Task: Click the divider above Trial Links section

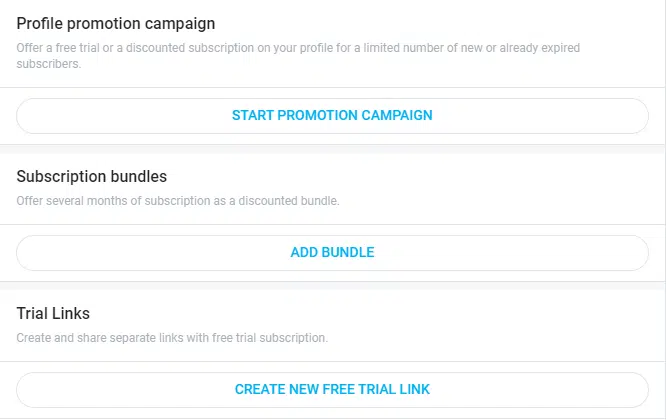Action: point(332,285)
